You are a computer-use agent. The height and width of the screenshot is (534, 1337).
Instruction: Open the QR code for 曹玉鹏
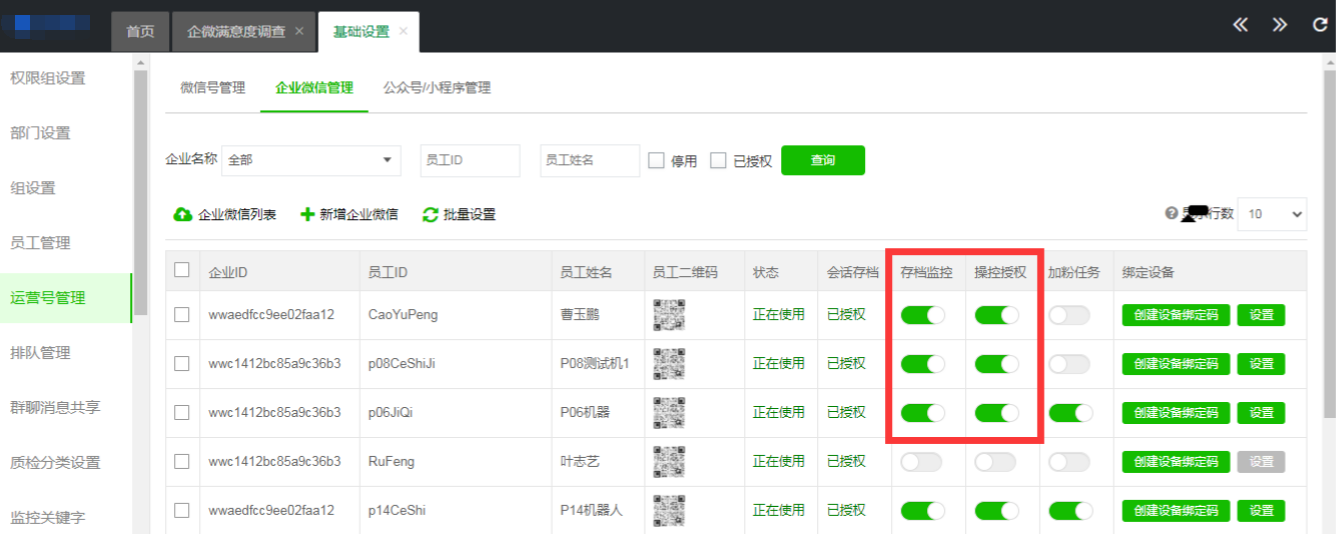coord(668,315)
